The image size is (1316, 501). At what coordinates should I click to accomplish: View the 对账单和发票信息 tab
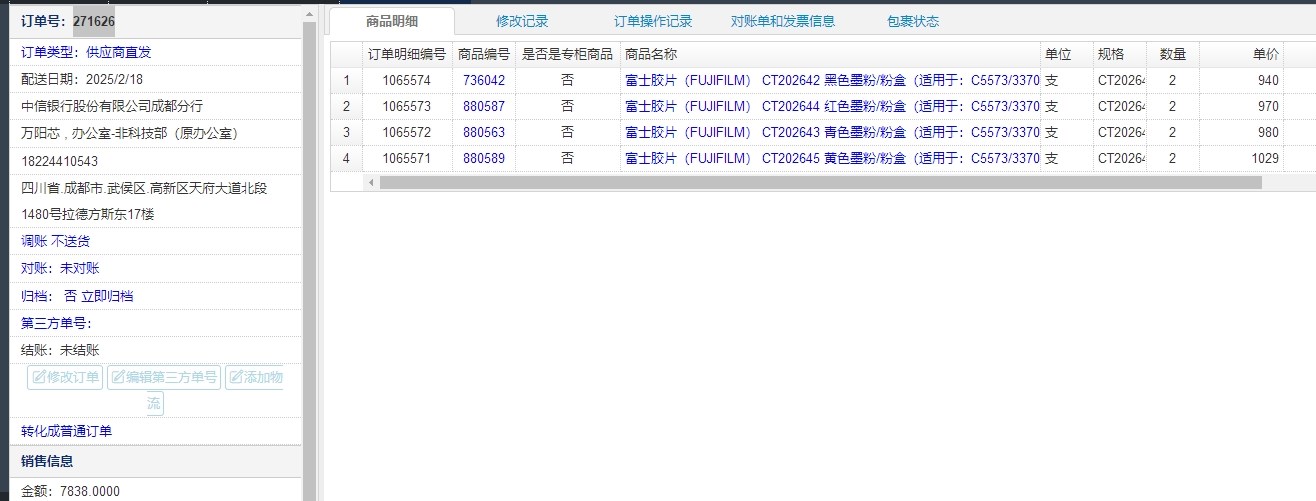783,21
